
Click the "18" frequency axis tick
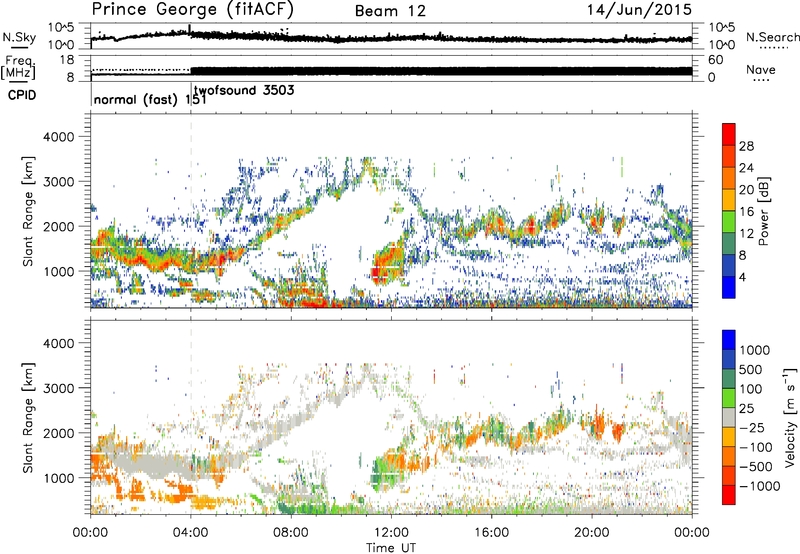[66, 60]
